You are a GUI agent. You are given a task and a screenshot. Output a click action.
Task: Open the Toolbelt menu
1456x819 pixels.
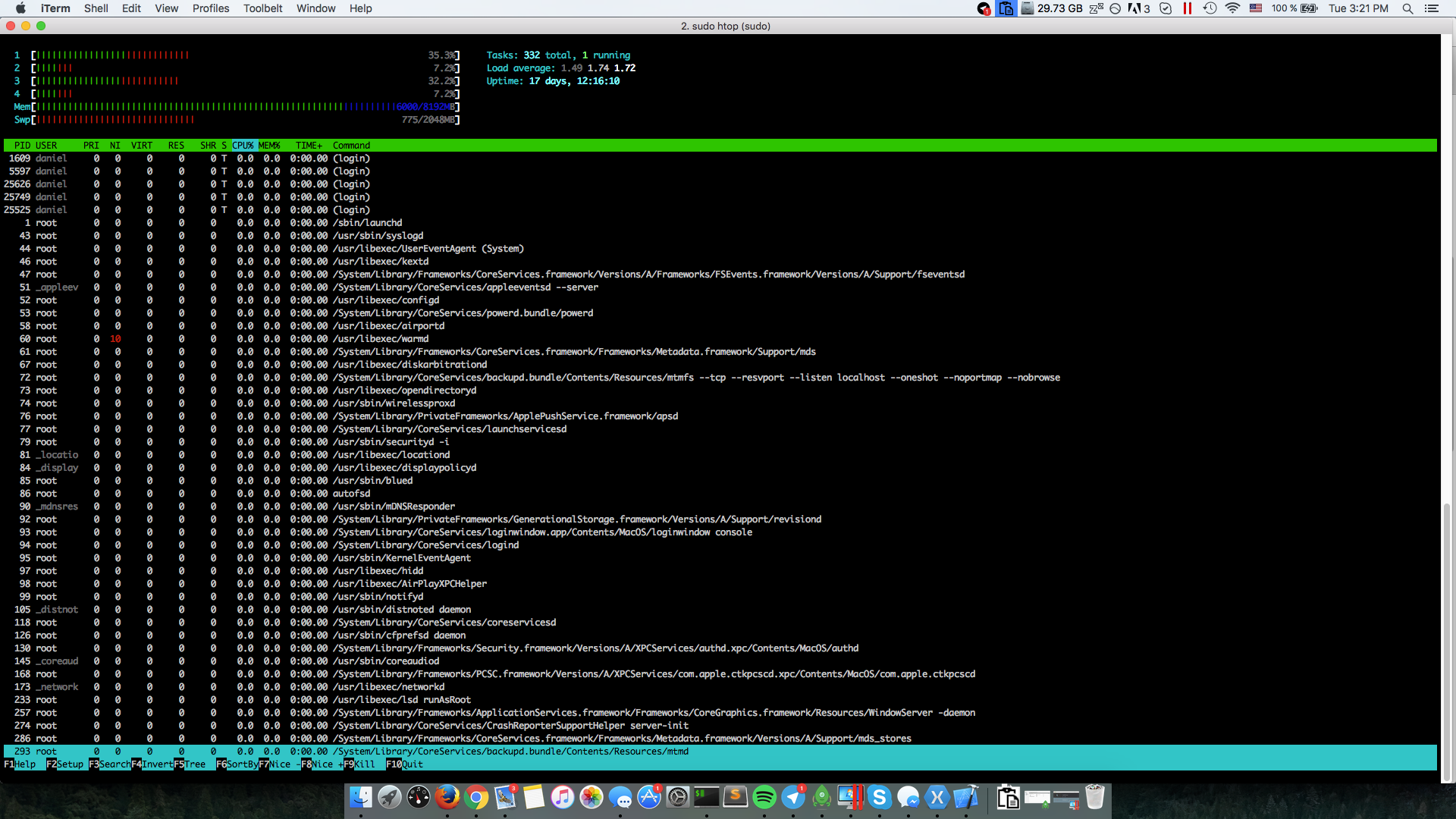tap(262, 8)
